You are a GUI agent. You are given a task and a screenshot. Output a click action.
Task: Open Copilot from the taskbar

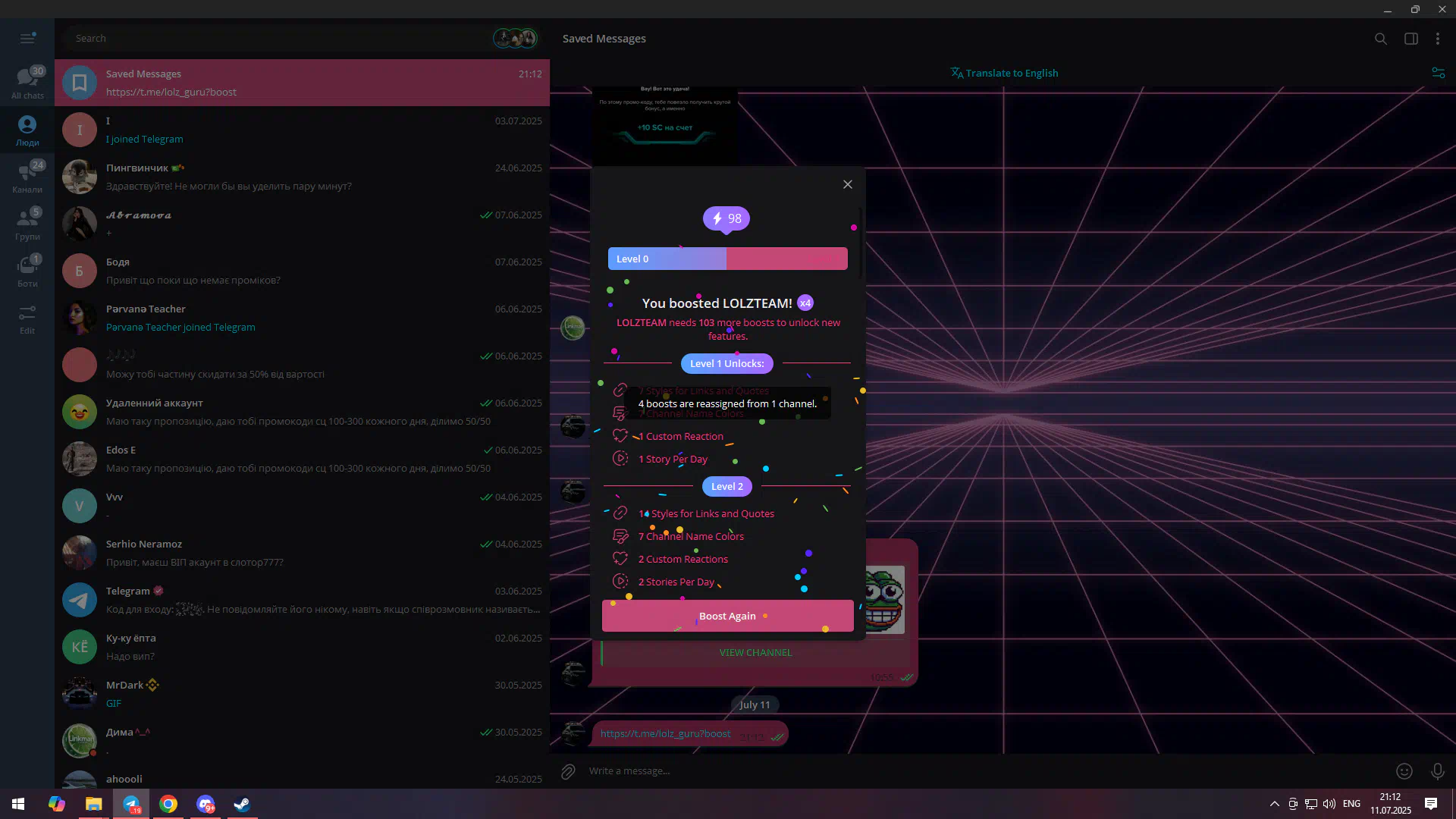coord(56,804)
